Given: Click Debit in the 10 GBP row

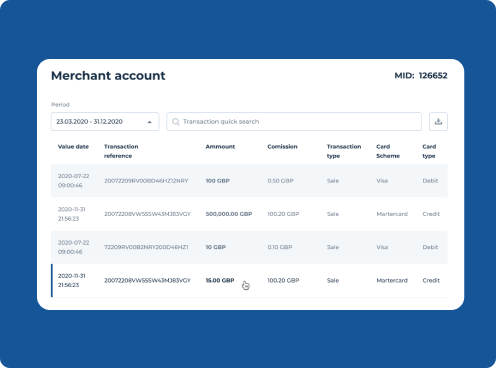Looking at the screenshot, I should (x=430, y=247).
